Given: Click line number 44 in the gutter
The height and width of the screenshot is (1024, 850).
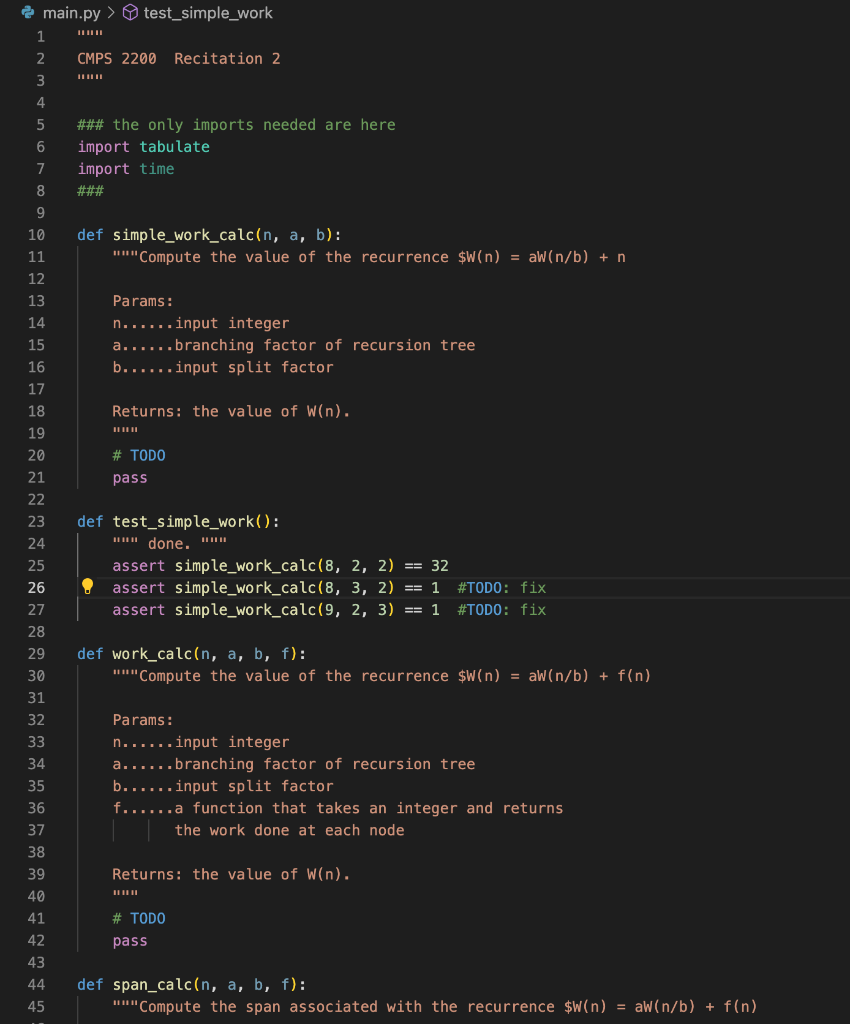Looking at the screenshot, I should (37, 985).
